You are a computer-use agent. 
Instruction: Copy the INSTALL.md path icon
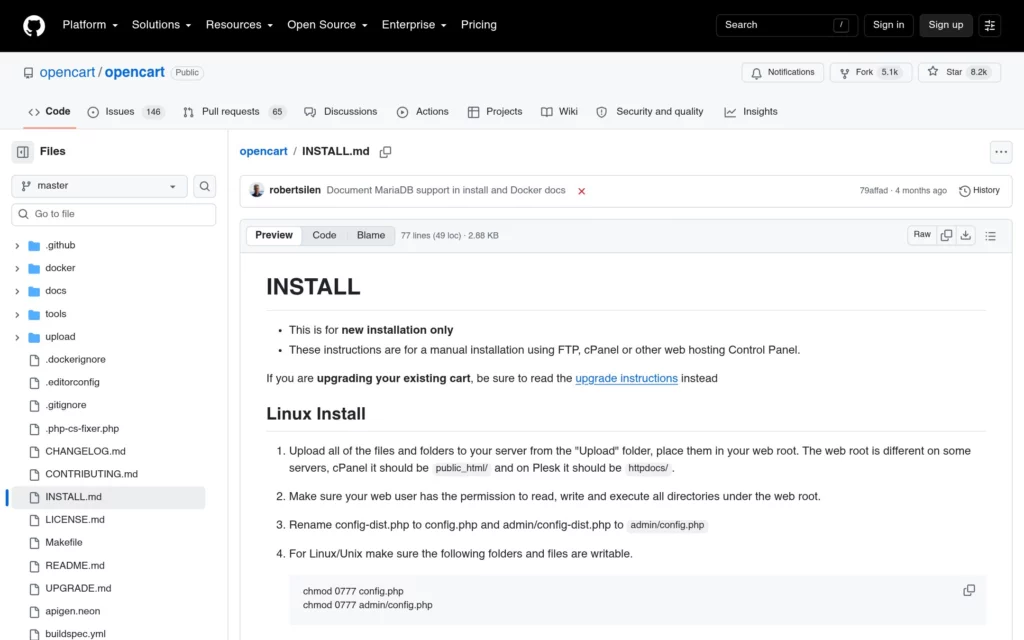coord(385,152)
